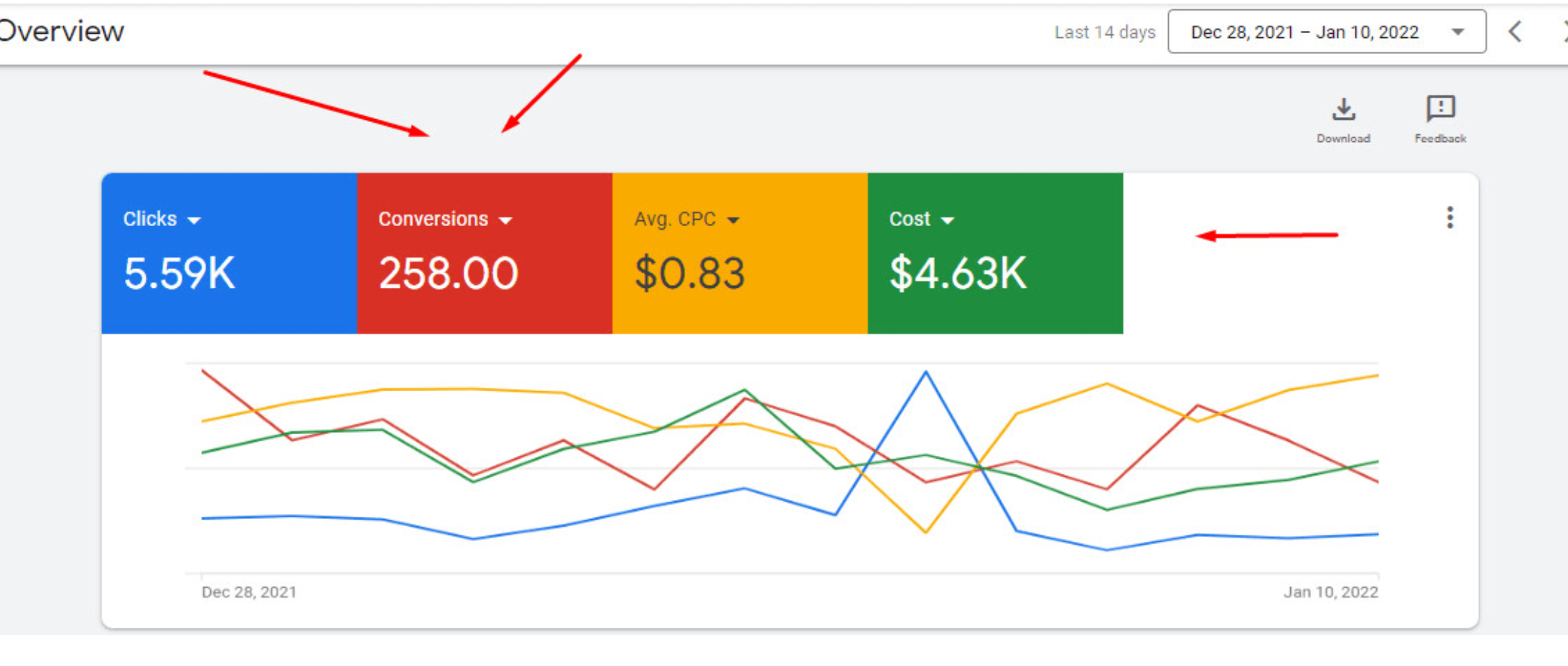Open the Dec 28, 2021 – Jan 10, 2022 picker
This screenshot has width=1568, height=666.
click(x=1304, y=32)
